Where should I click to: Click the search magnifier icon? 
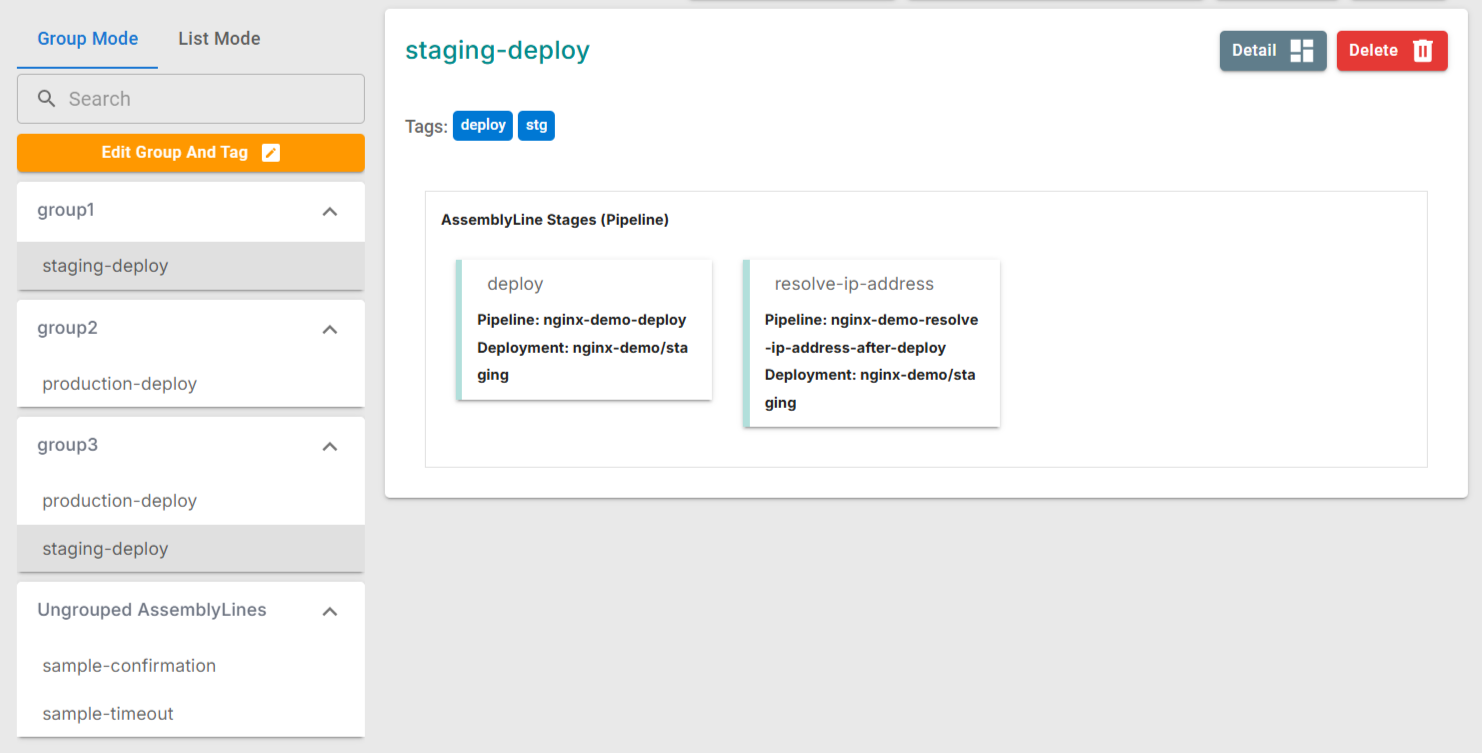point(46,99)
